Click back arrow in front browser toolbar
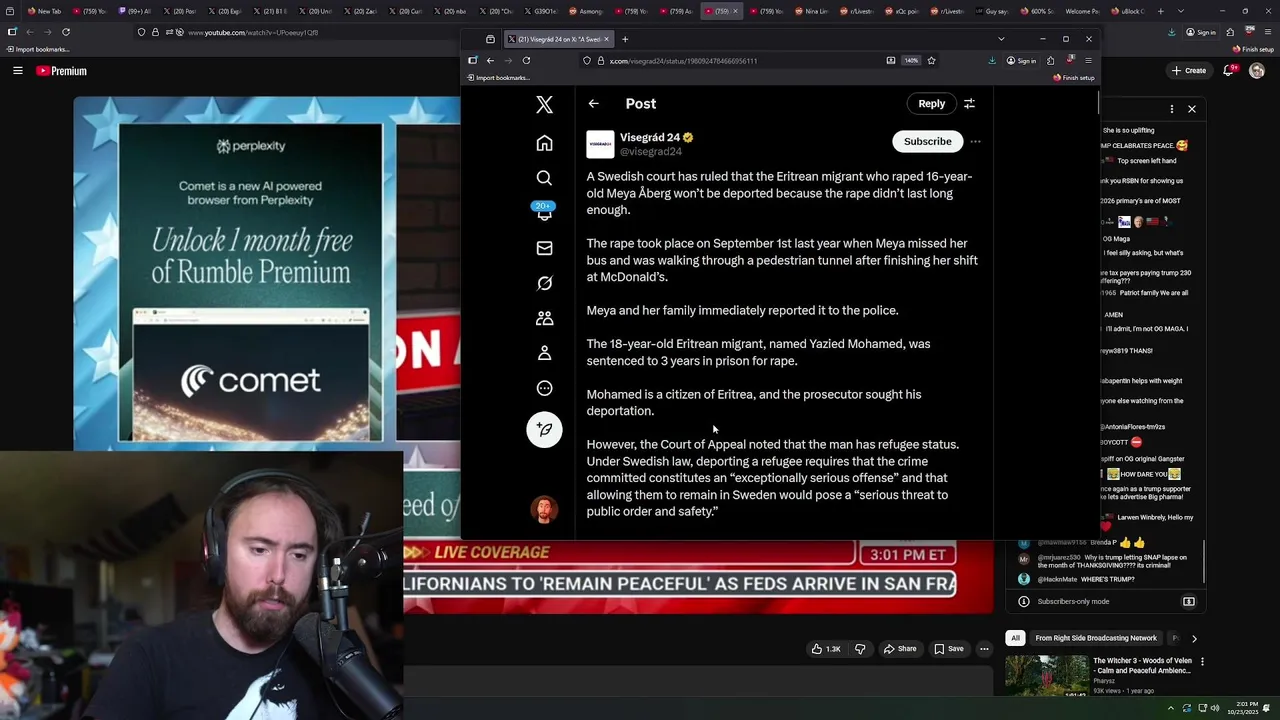Screen dimensions: 1280x720 [x=490, y=60]
